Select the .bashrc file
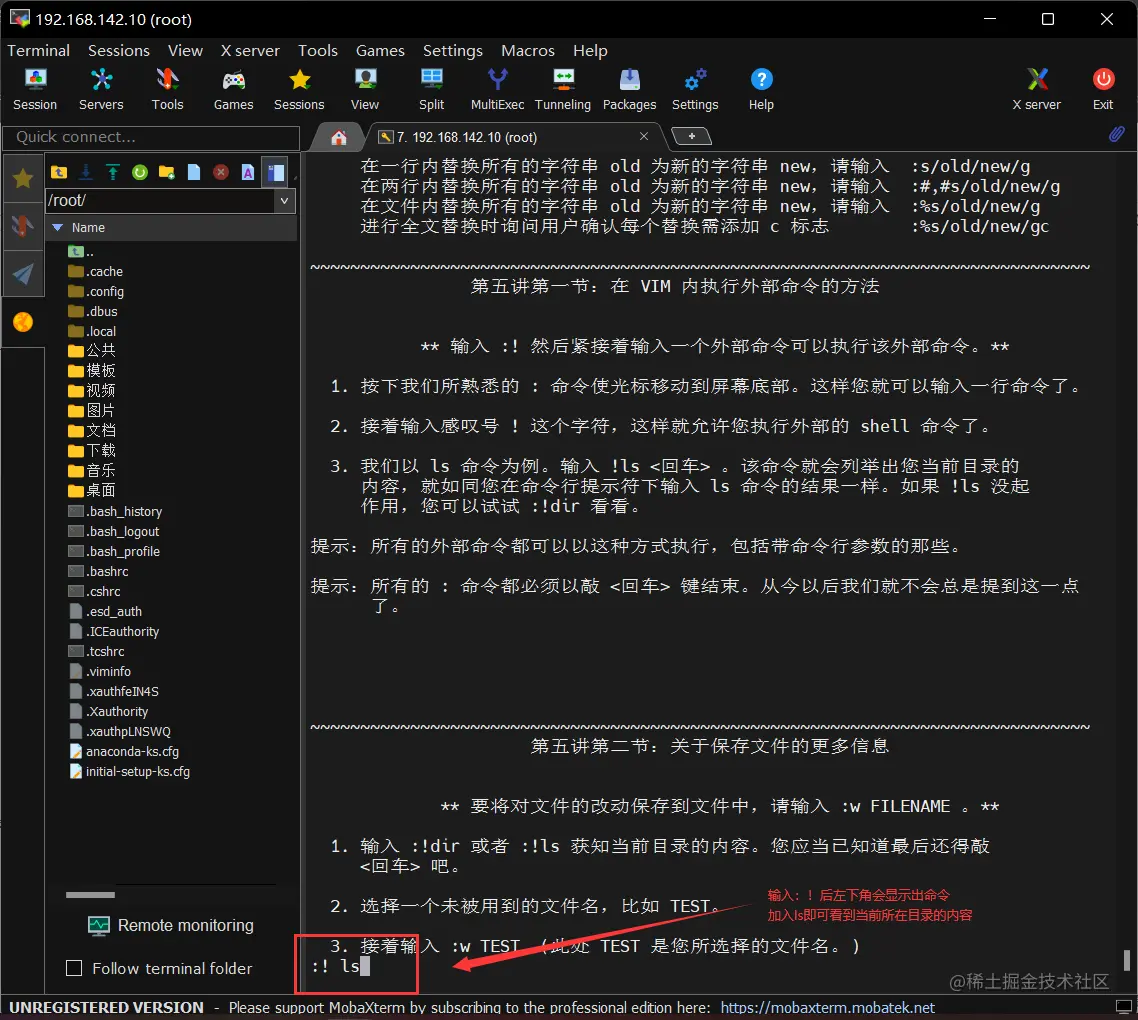This screenshot has width=1138, height=1020. coord(98,571)
